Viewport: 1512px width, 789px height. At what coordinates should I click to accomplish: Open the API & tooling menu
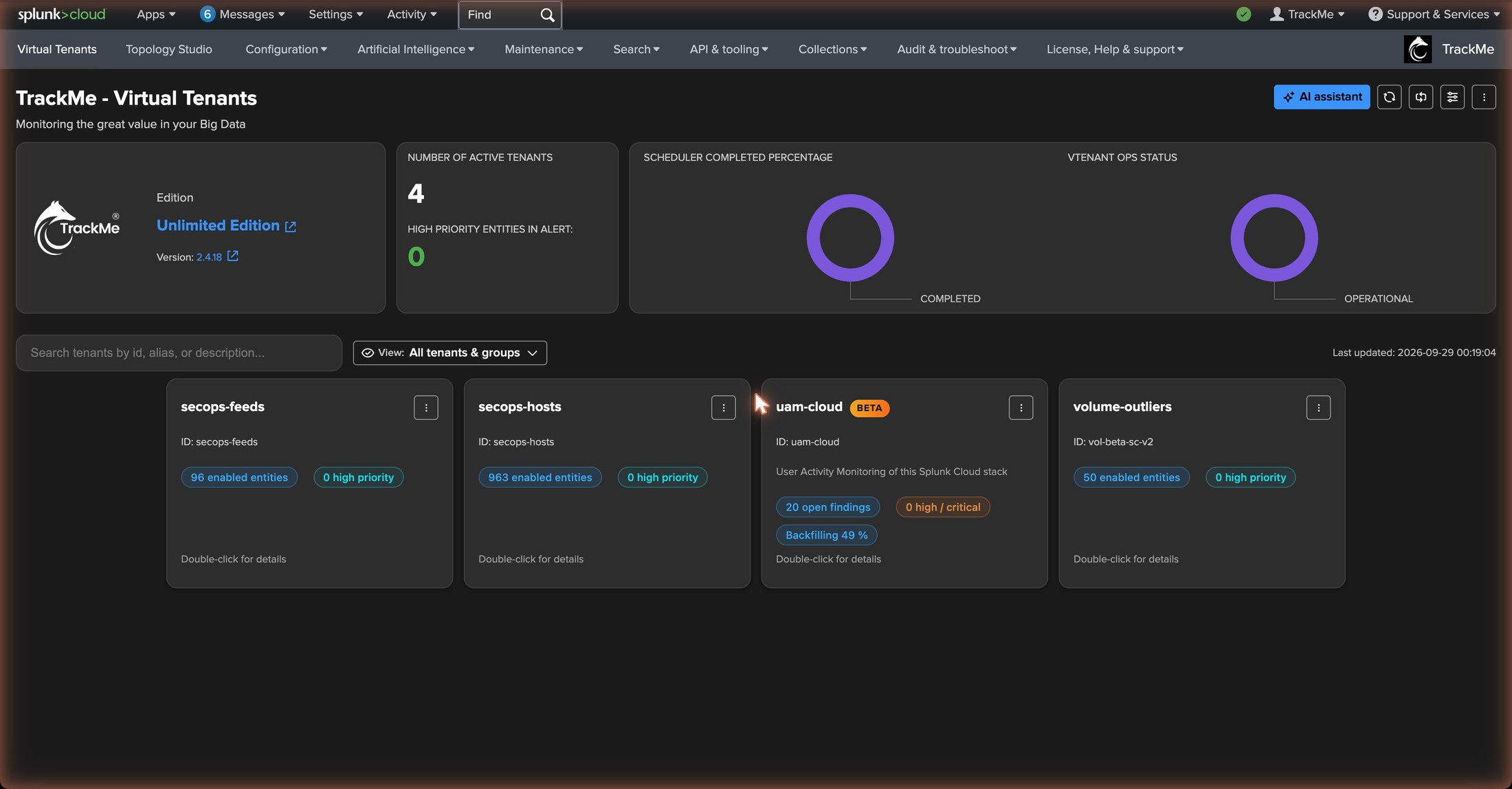pos(729,49)
